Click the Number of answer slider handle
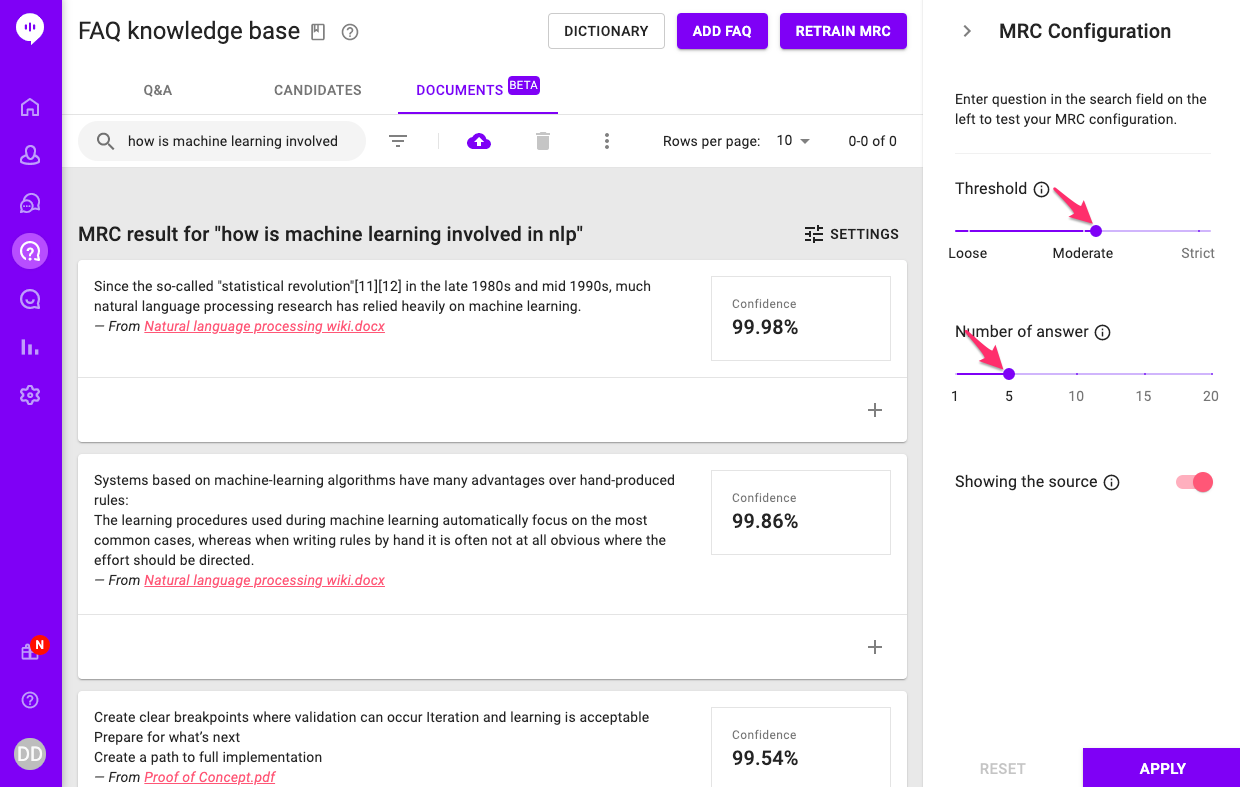 pos(1009,374)
